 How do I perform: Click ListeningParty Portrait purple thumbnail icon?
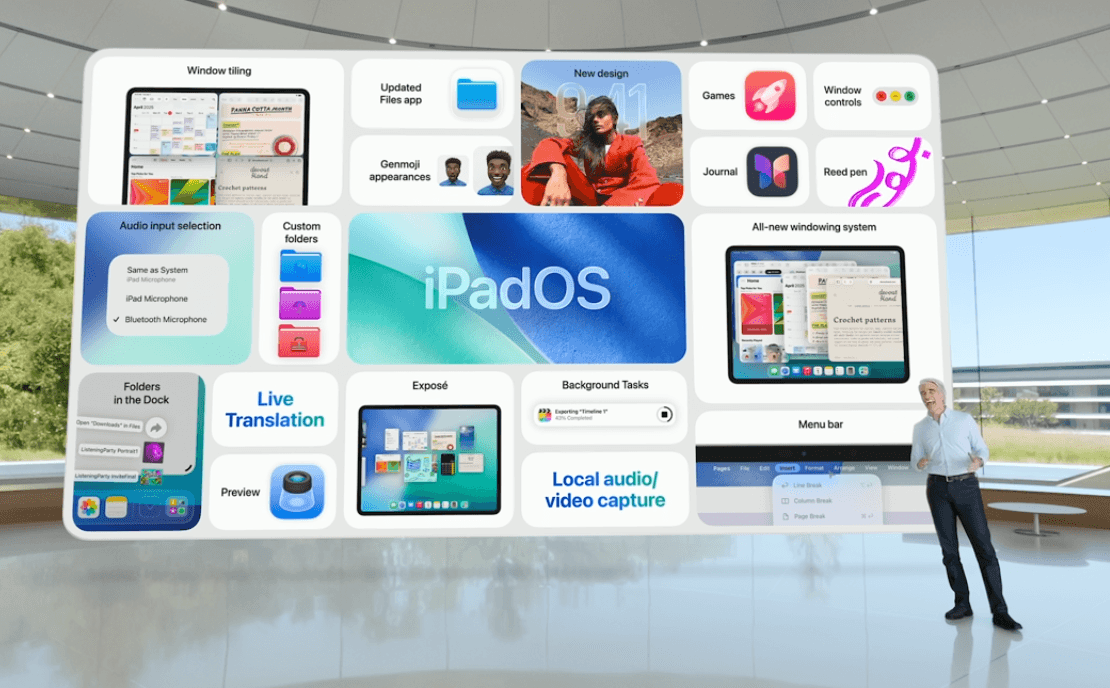click(154, 452)
